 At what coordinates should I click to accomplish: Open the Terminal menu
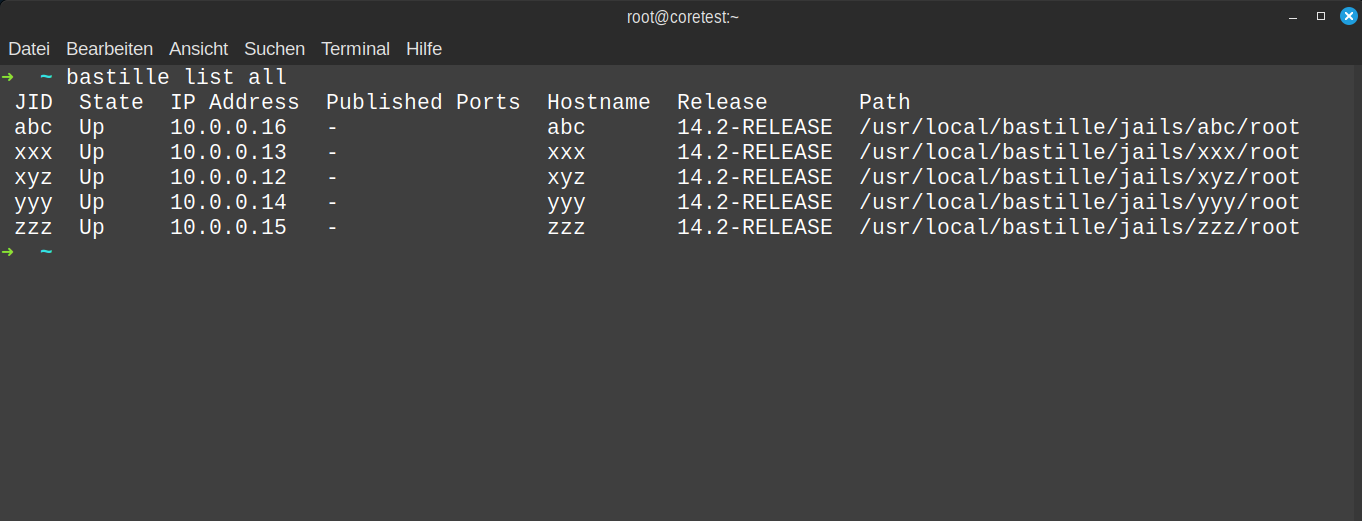355,49
